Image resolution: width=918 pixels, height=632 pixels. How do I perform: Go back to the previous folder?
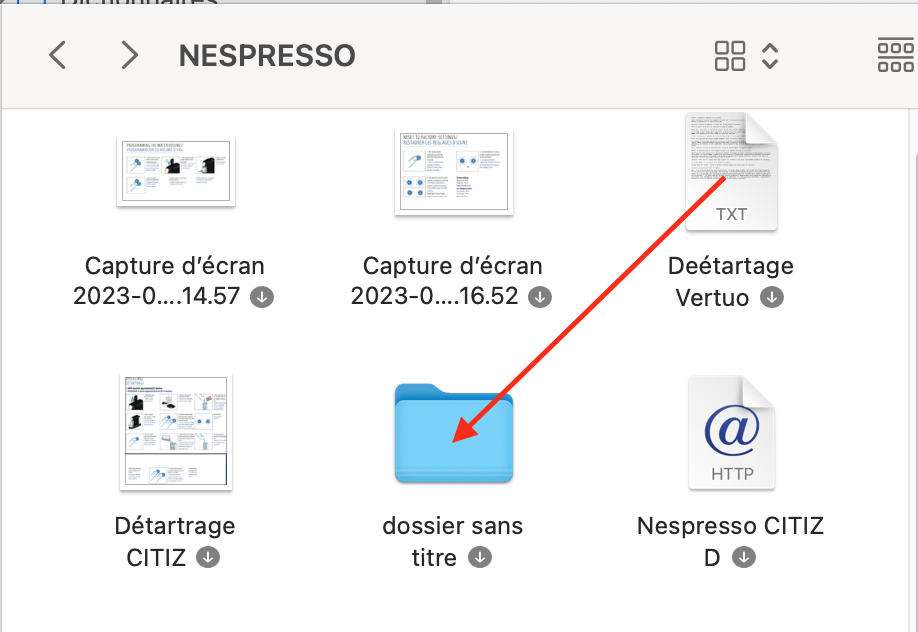click(x=58, y=55)
